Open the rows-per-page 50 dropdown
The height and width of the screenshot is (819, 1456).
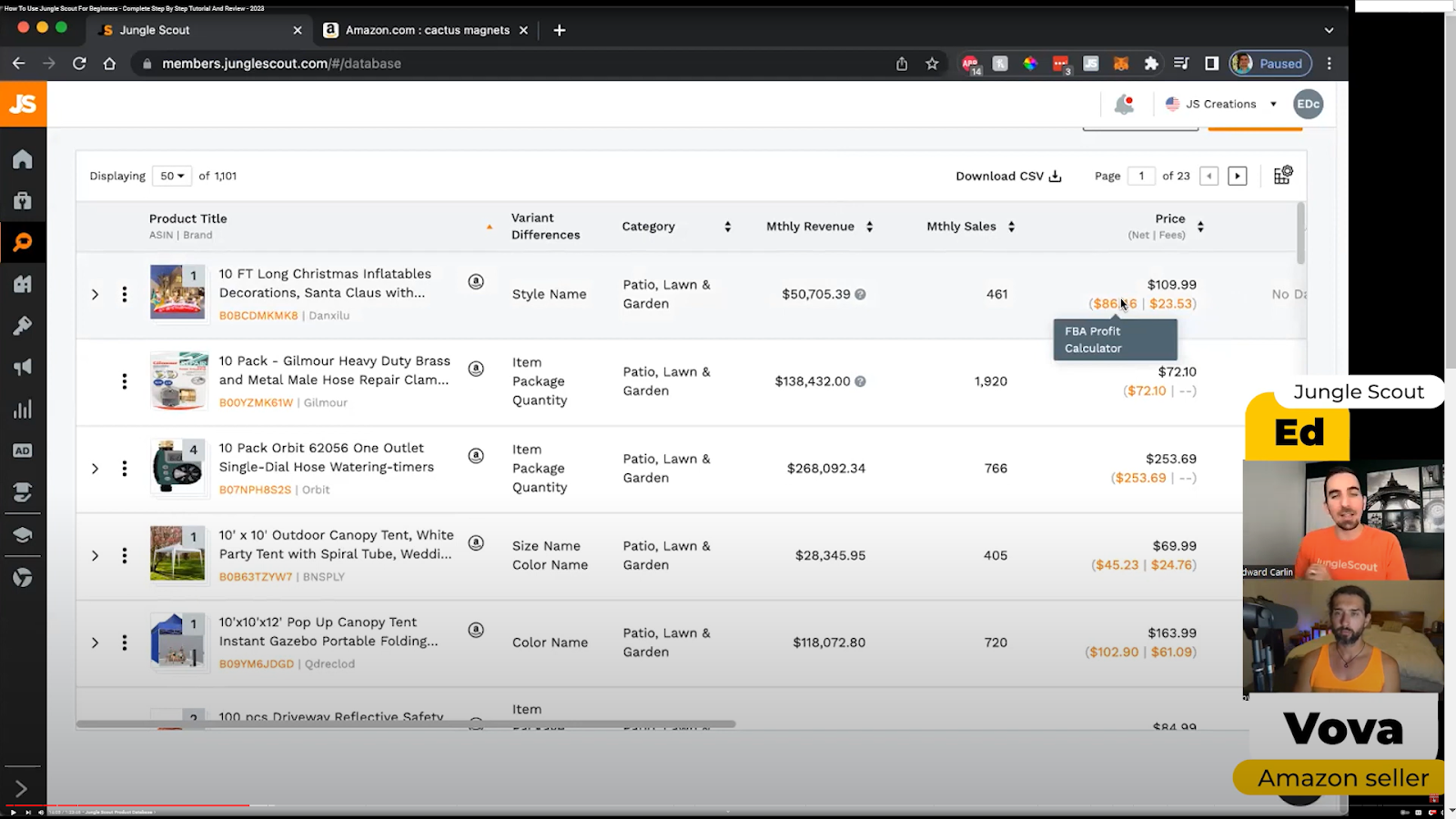pyautogui.click(x=172, y=176)
